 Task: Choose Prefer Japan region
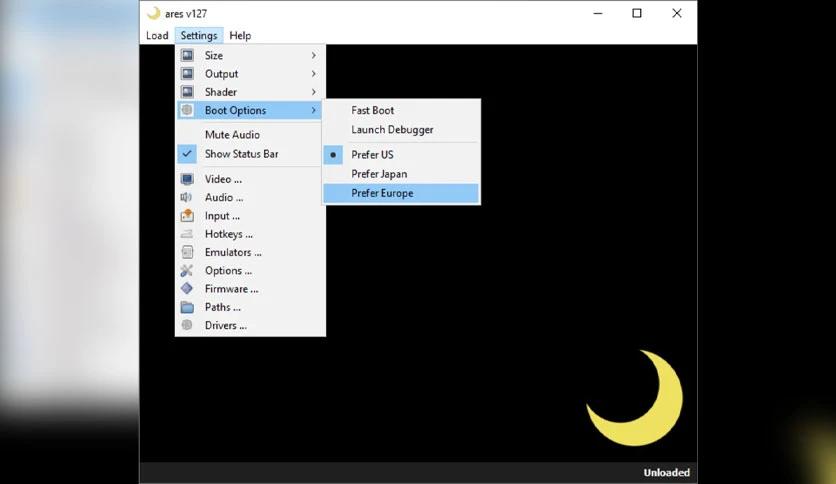pos(379,174)
